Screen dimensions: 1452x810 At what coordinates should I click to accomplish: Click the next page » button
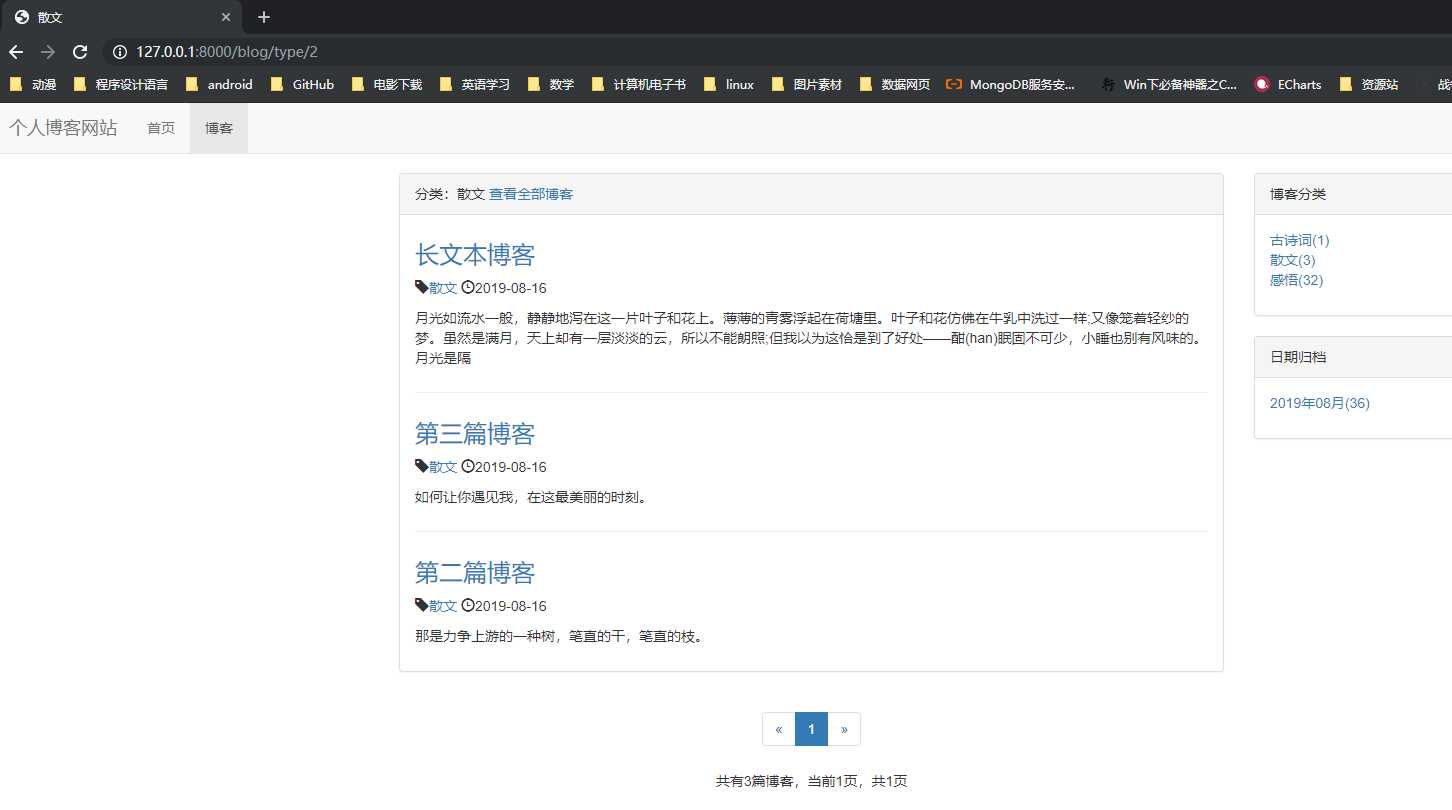[x=844, y=729]
